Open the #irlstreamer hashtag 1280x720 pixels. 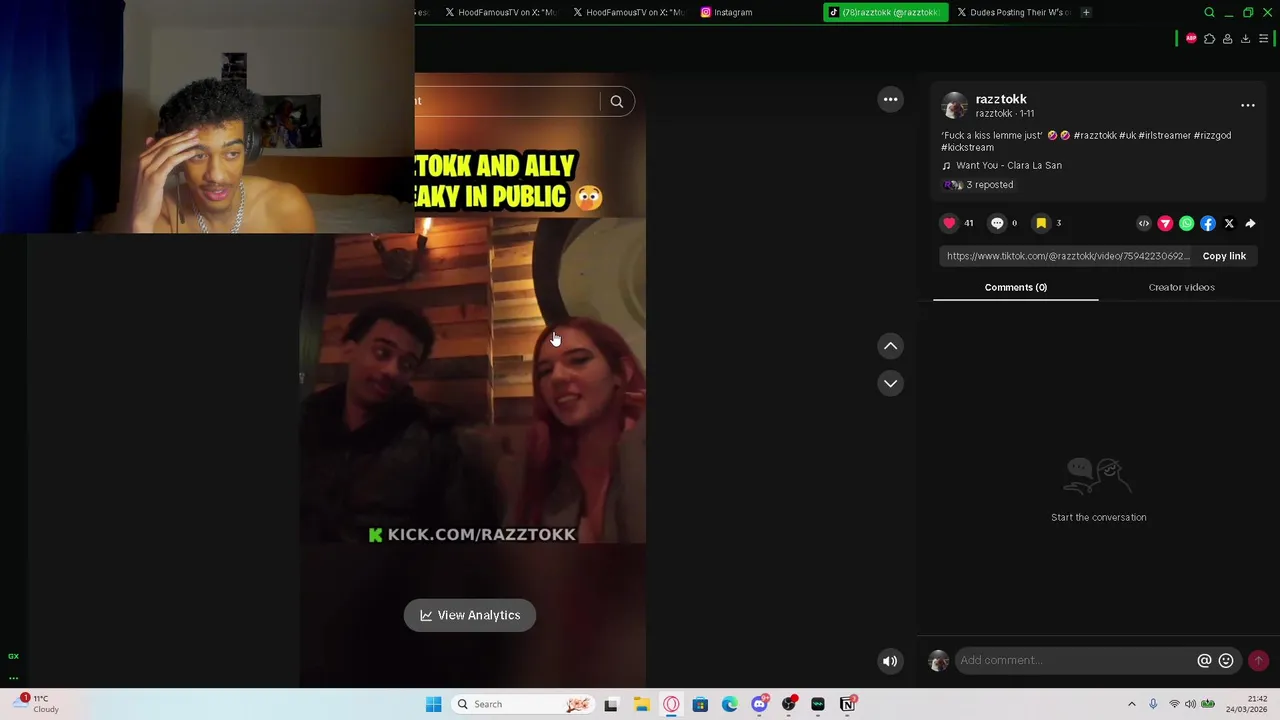point(1164,135)
